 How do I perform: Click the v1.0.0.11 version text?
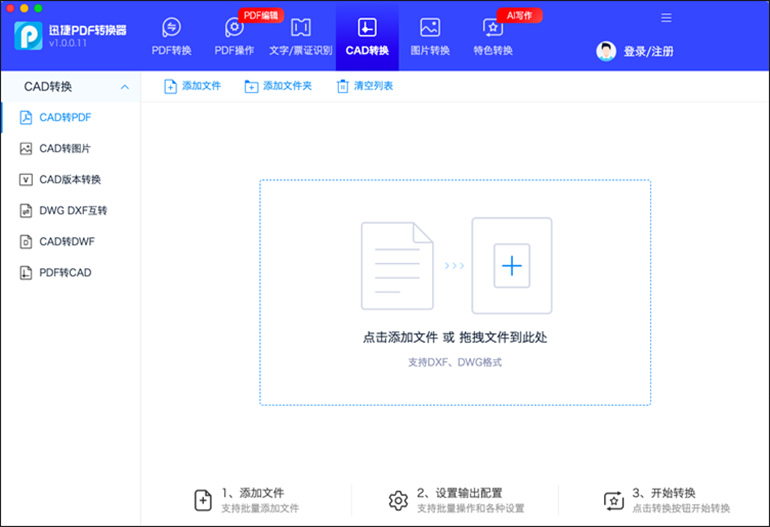pyautogui.click(x=68, y=43)
